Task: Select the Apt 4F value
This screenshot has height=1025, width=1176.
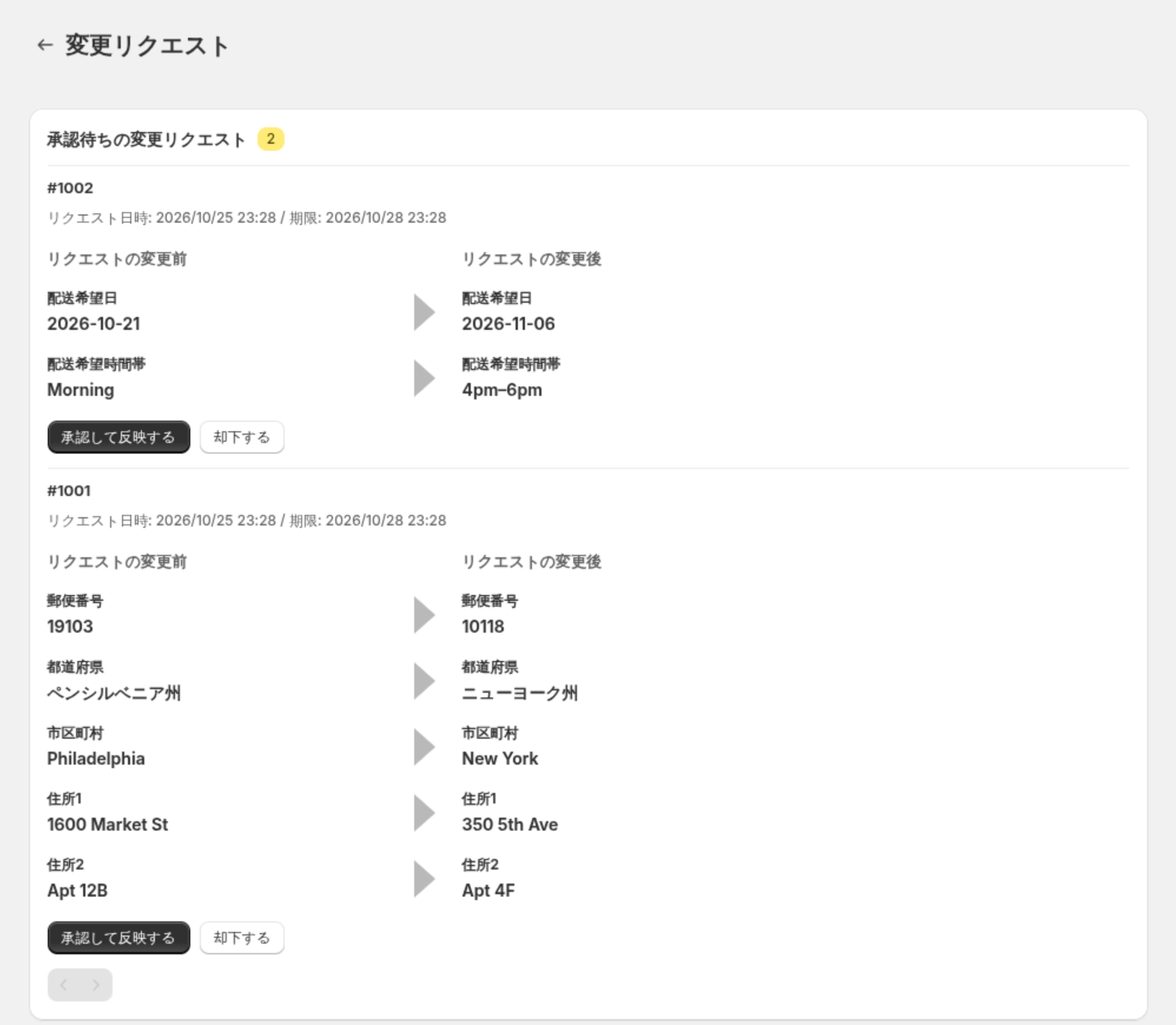Action: (x=488, y=891)
